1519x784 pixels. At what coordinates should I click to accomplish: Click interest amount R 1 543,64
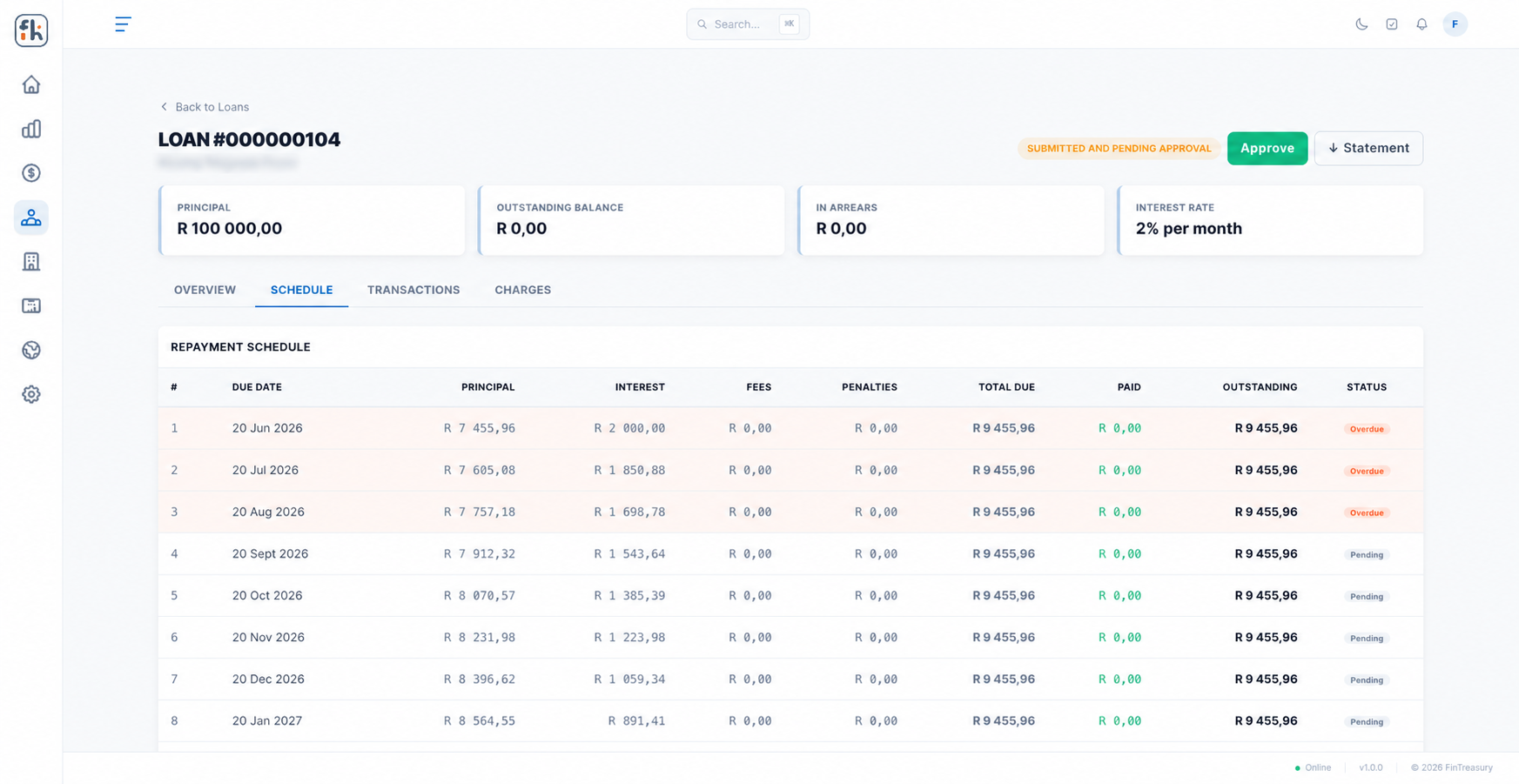tap(629, 553)
